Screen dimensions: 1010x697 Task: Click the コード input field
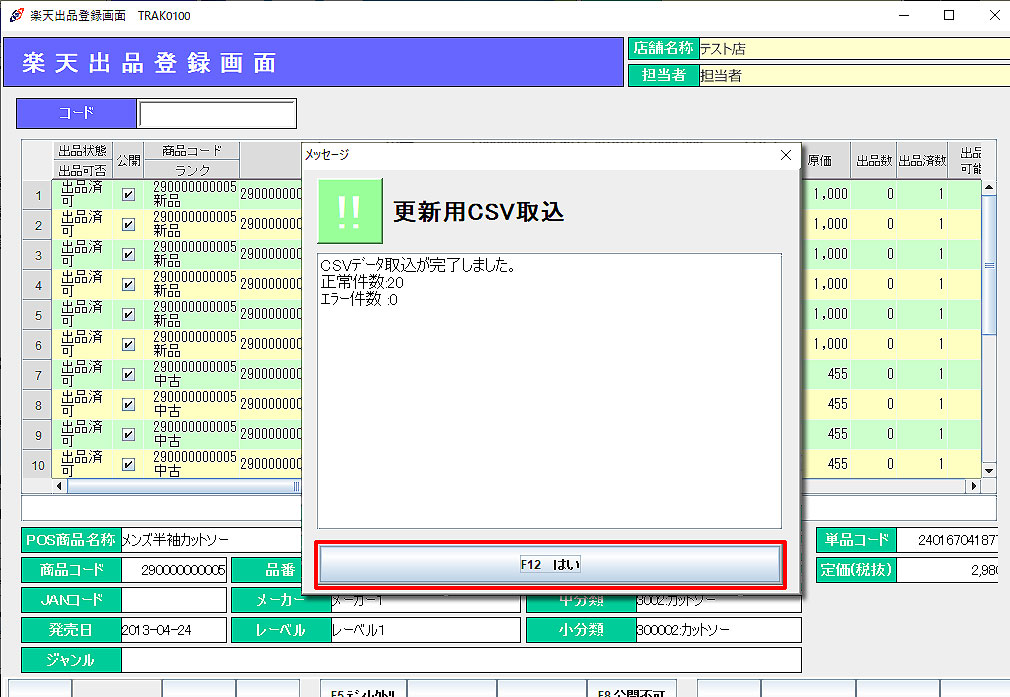coord(217,114)
